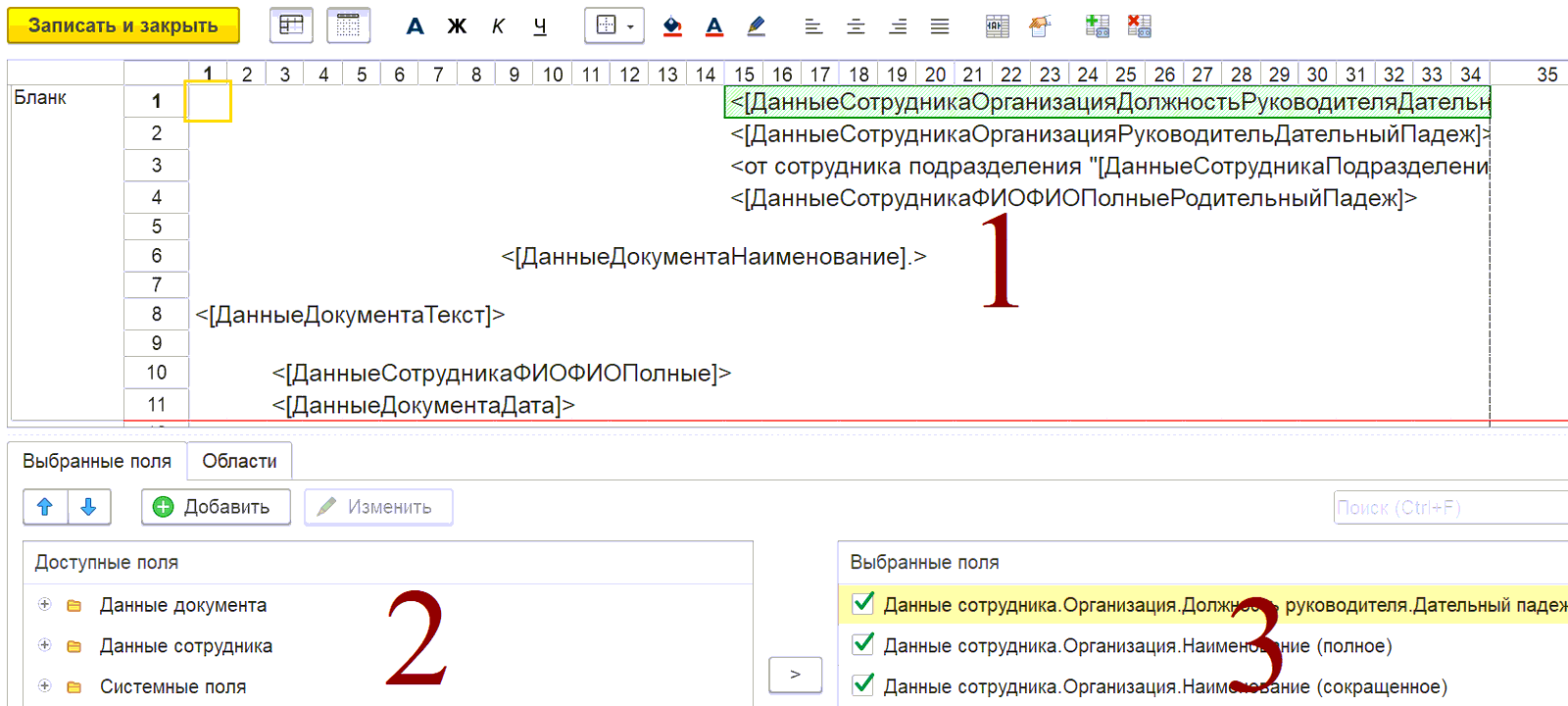This screenshot has width=1568, height=706.
Task: Uncheck 'Организация.Наименование (сокращенное)' field
Action: pos(863,685)
